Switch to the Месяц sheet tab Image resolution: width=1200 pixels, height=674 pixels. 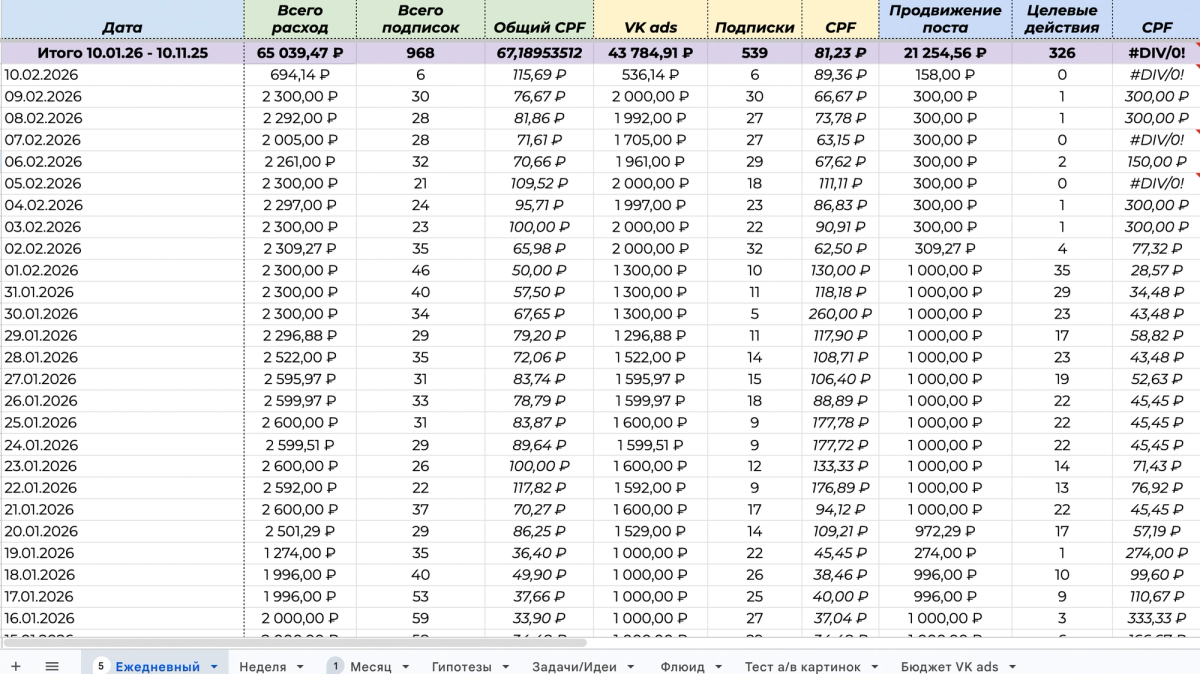(371, 667)
